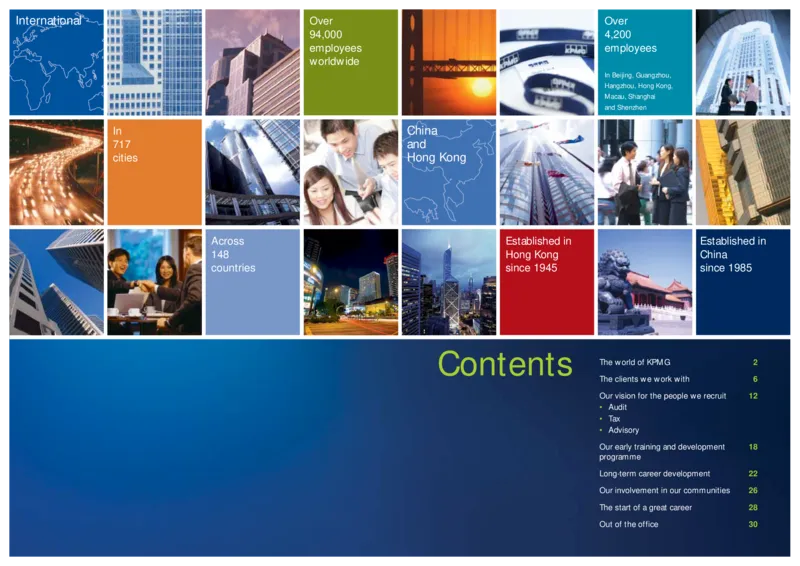Select 'Established in Hong Kong since 1945' red tile
This screenshot has width=800, height=566.
point(546,282)
